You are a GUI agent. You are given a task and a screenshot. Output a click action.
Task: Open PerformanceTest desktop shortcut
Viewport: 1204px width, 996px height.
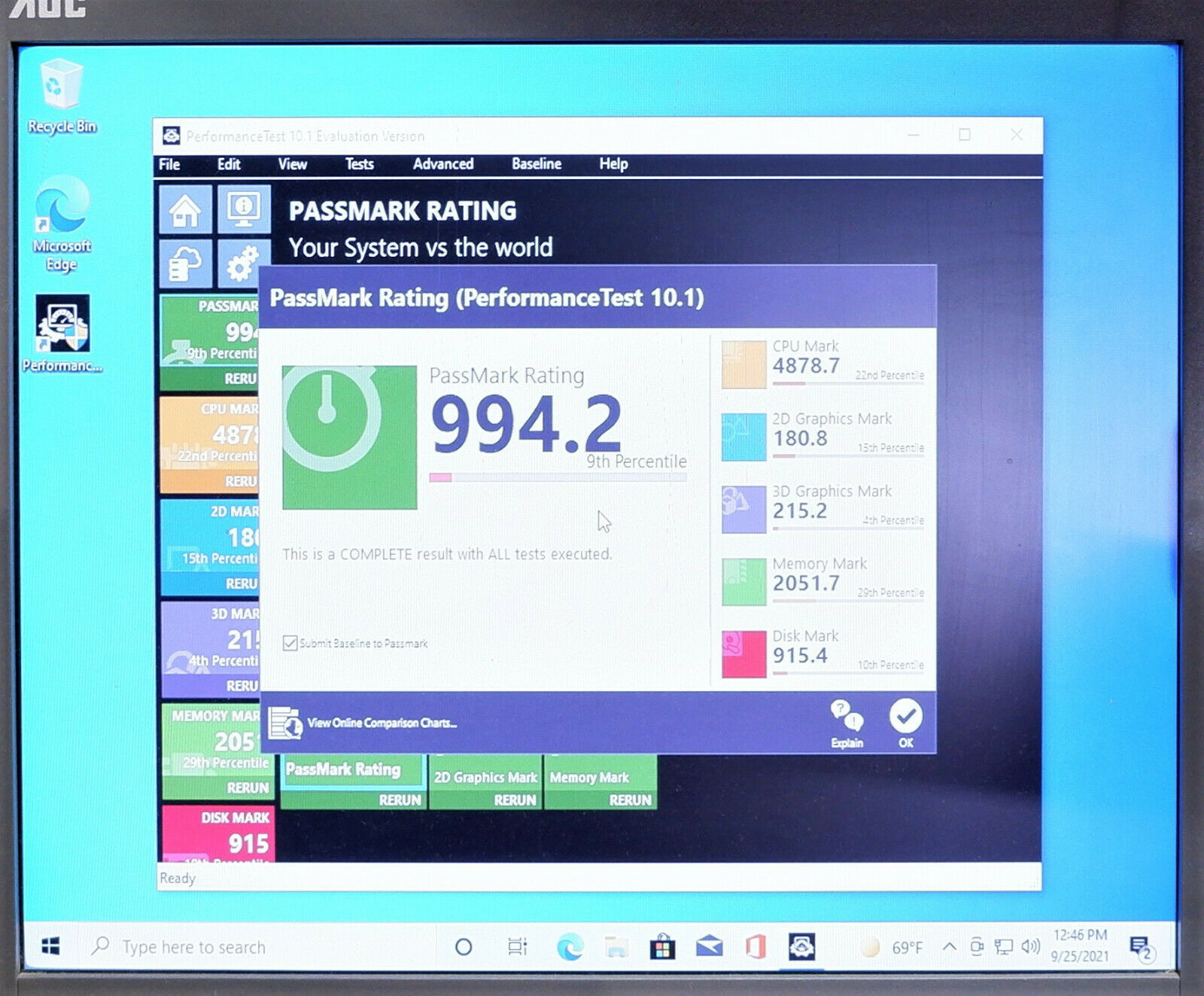pos(62,334)
